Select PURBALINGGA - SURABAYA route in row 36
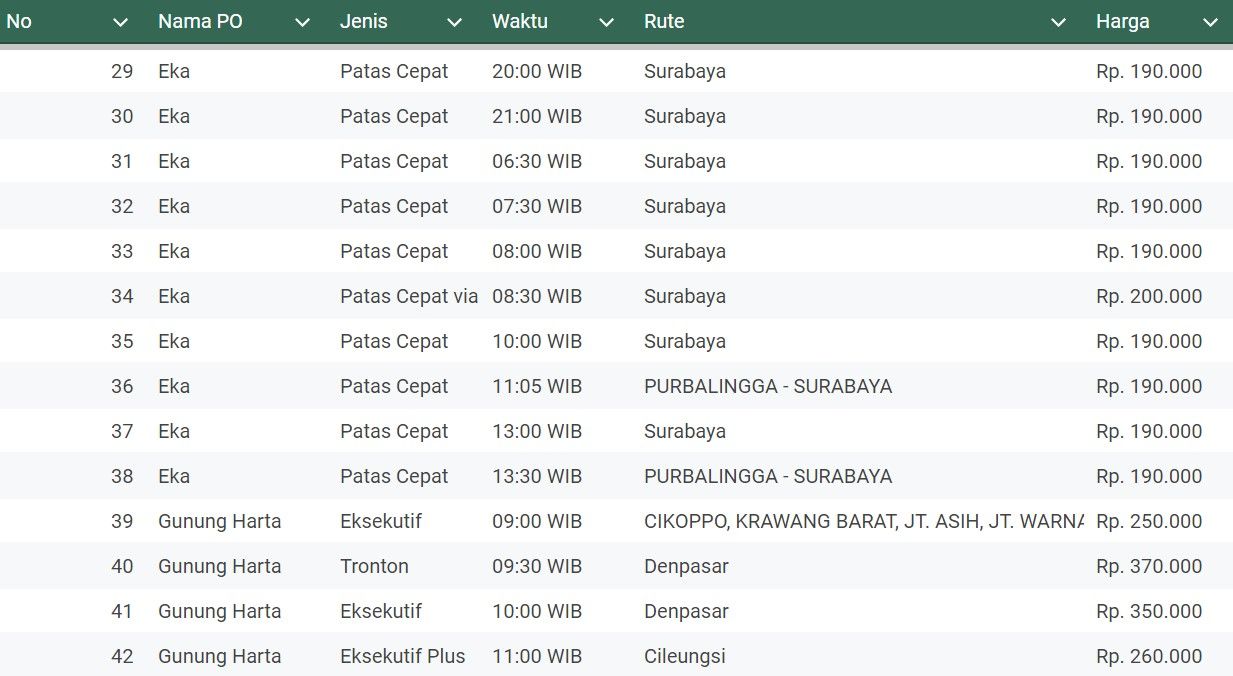This screenshot has width=1233, height=676. click(768, 386)
